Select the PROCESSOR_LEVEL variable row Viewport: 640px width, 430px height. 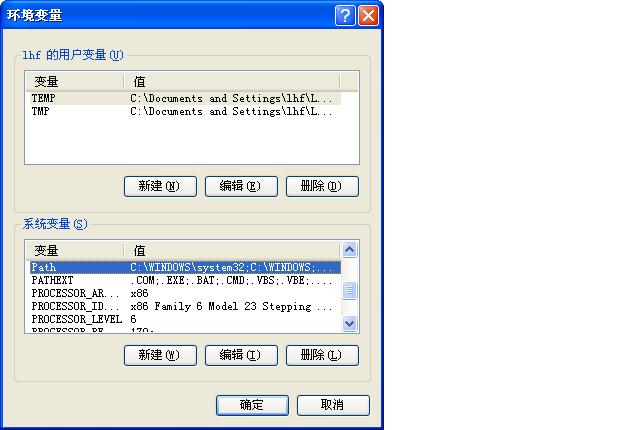[185, 319]
